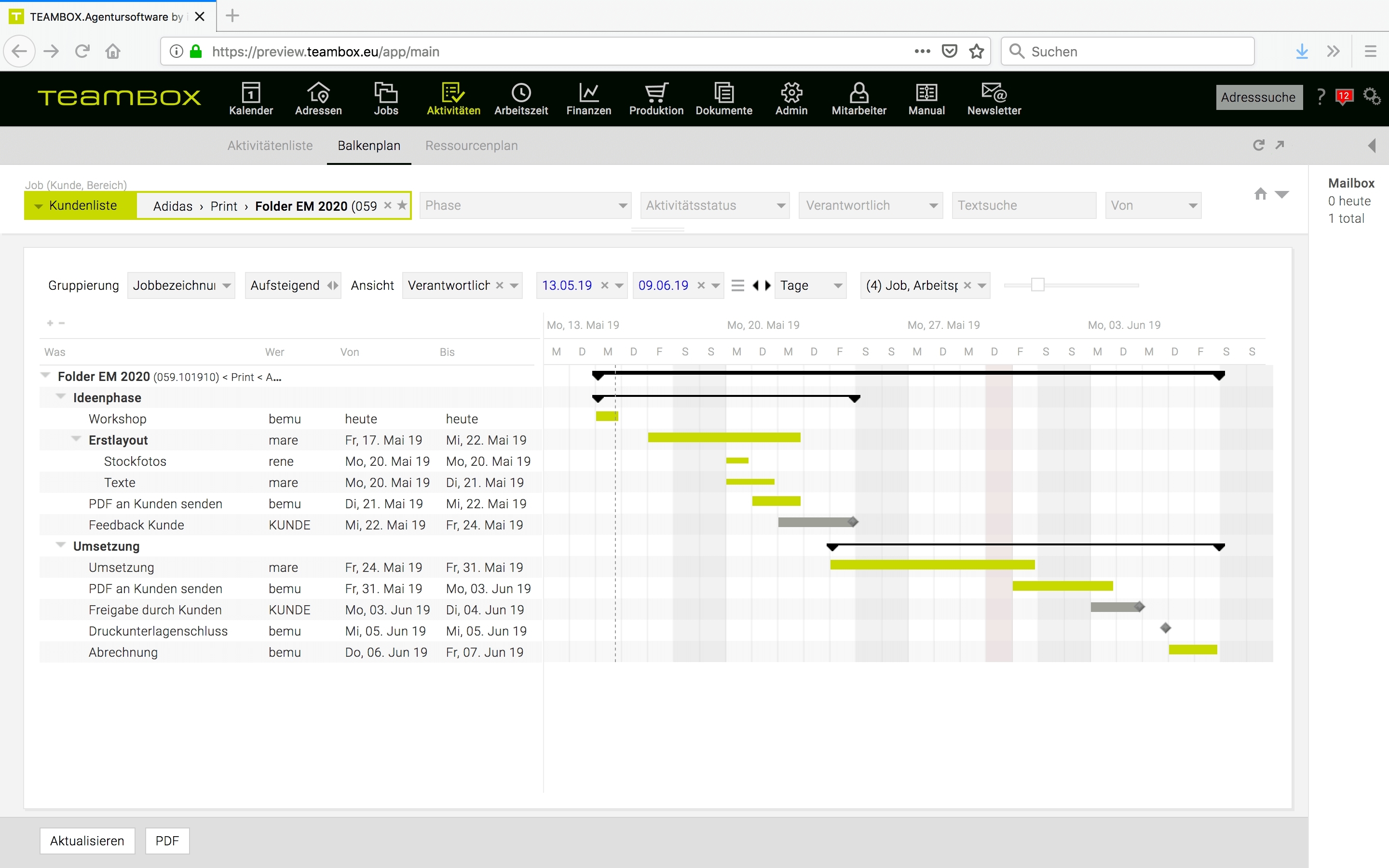The height and width of the screenshot is (868, 1389).
Task: Open the Arbeitszeit clock icon
Action: coord(520,93)
